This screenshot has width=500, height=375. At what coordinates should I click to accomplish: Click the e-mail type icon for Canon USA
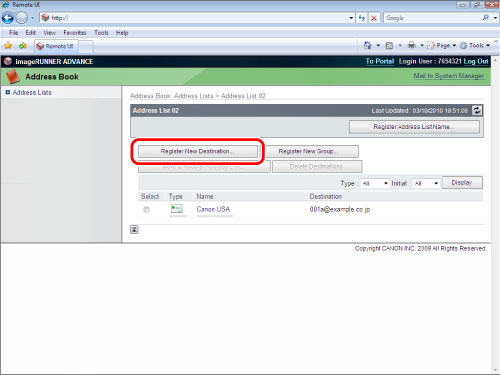pos(177,209)
